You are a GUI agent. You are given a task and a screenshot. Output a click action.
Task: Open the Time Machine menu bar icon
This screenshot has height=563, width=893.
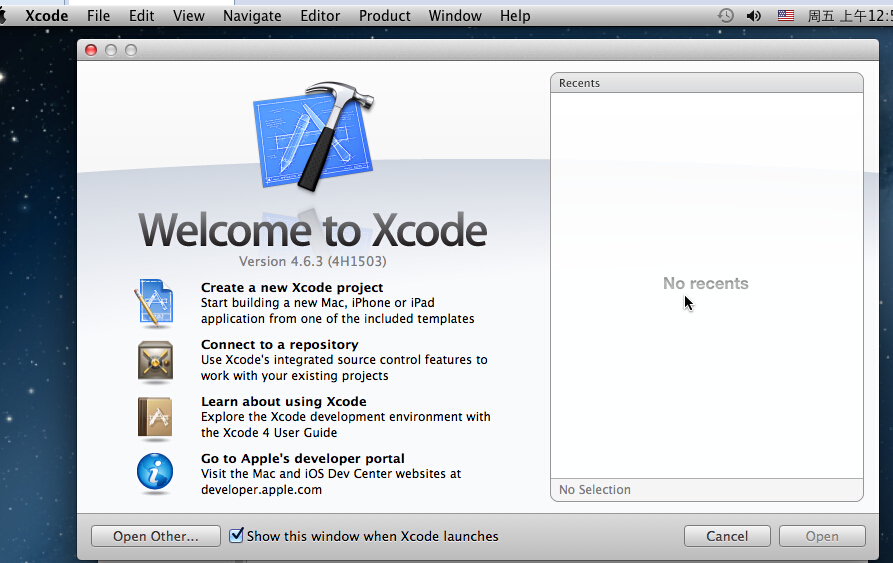tap(725, 15)
